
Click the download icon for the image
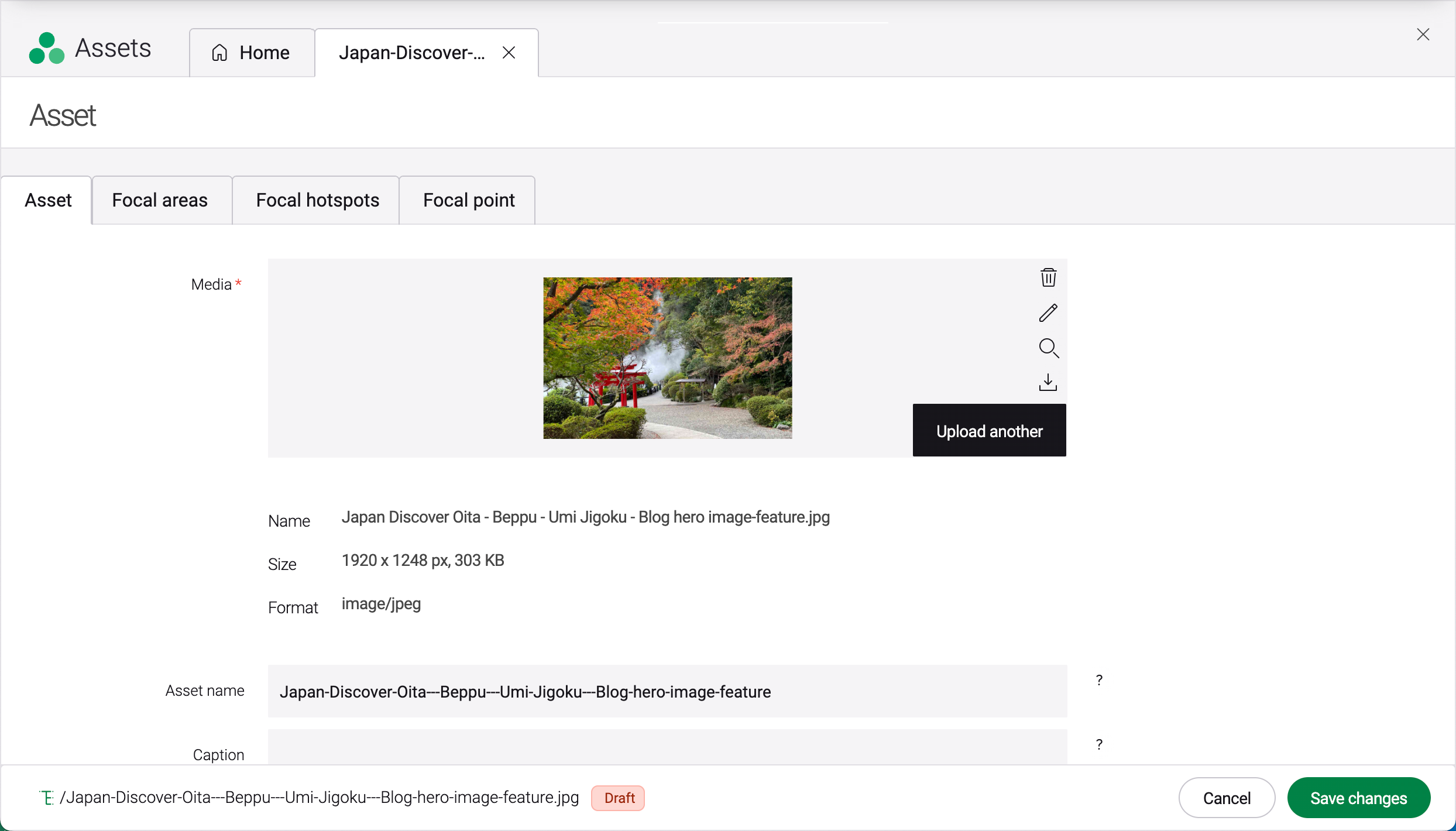pos(1048,383)
